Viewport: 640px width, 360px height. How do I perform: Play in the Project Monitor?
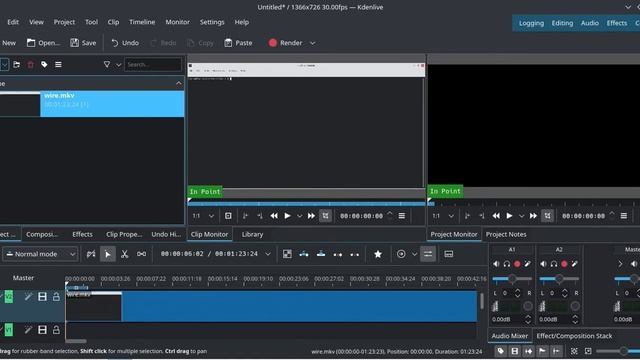tap(509, 216)
